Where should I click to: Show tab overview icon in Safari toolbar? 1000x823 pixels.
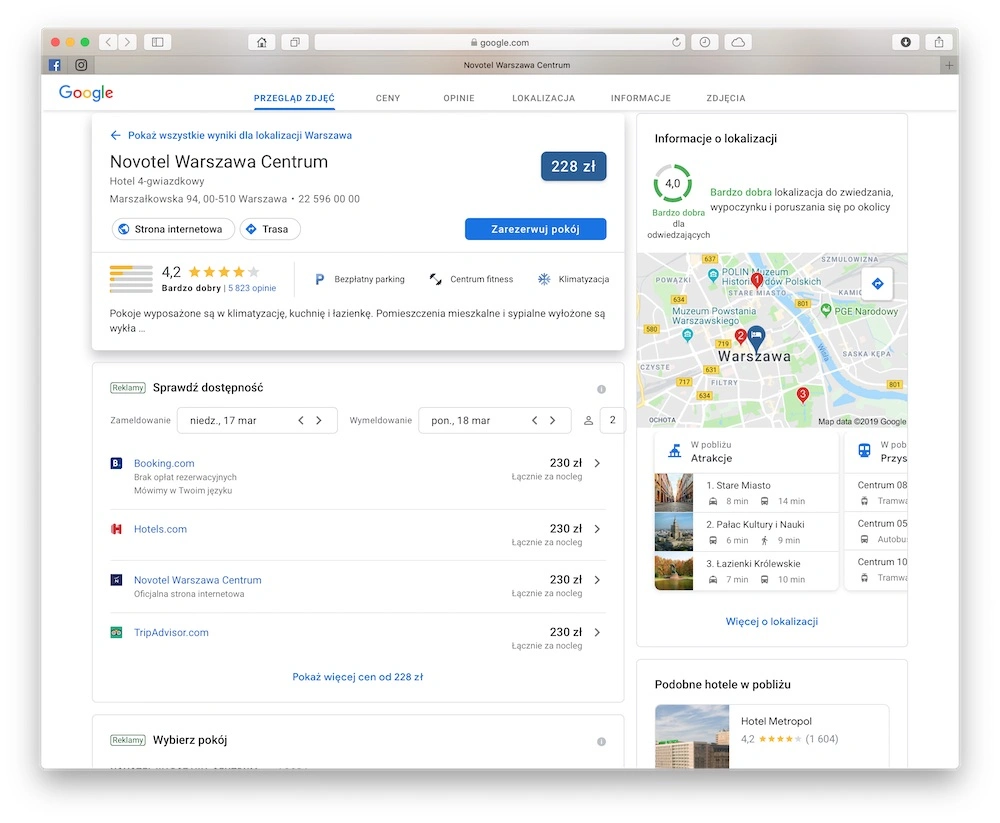point(295,42)
